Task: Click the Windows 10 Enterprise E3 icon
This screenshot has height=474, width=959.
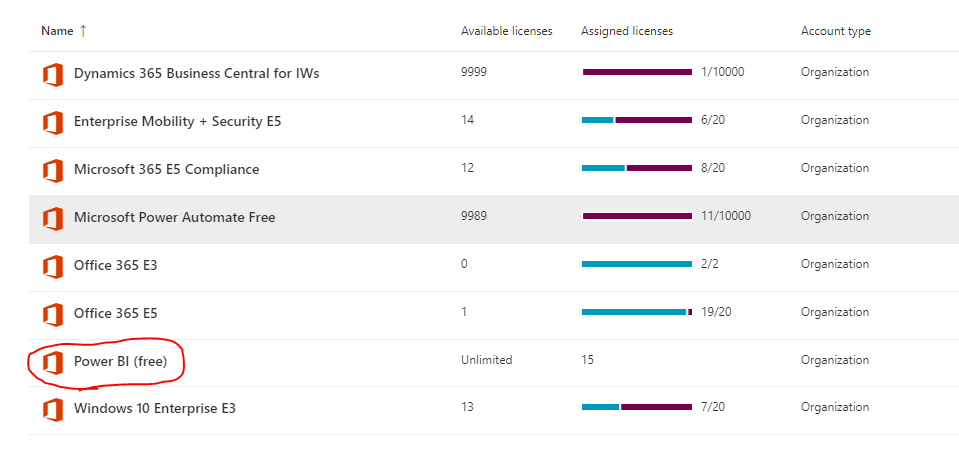Action: click(53, 410)
